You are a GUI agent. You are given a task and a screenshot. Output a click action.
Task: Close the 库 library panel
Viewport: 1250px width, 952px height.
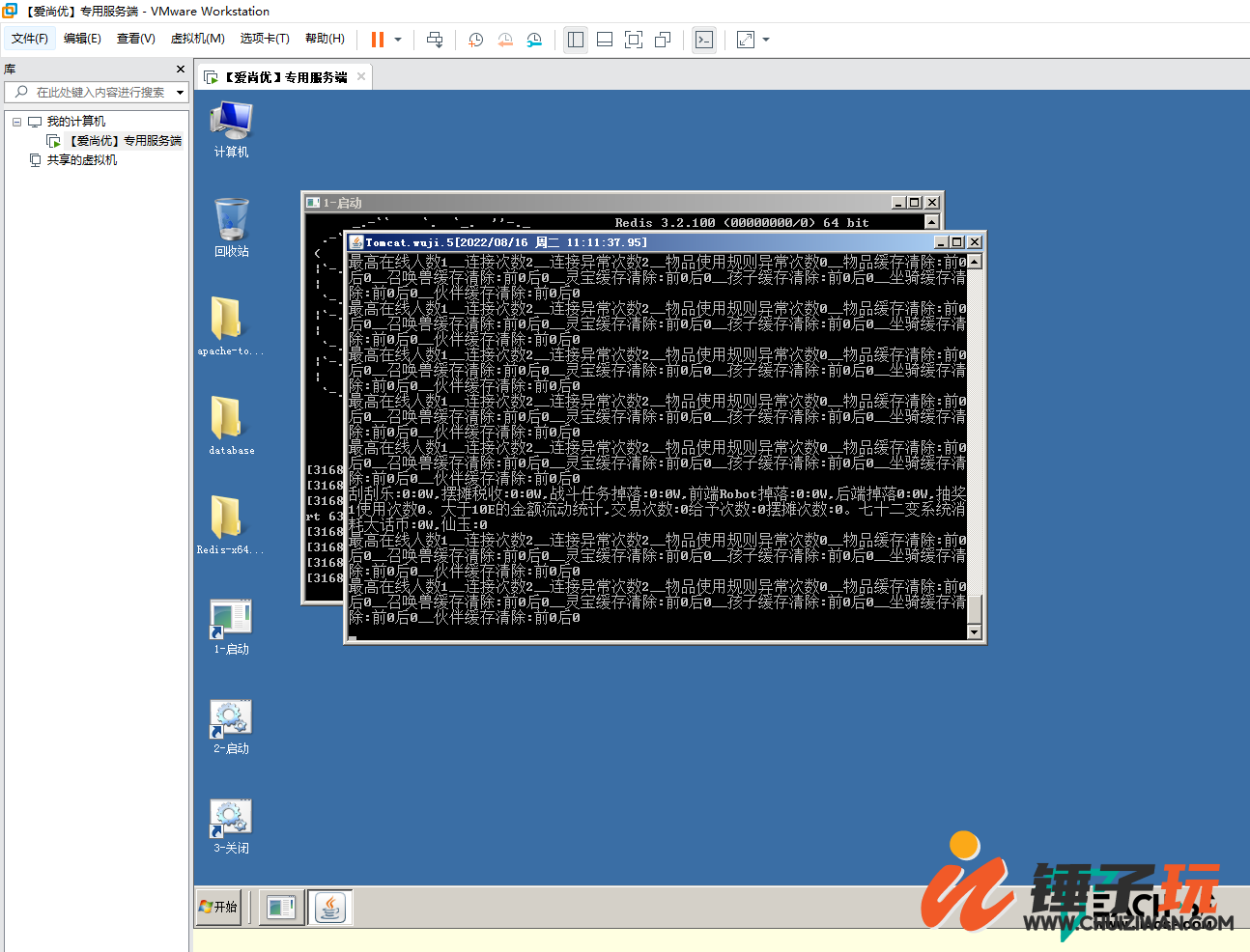pyautogui.click(x=181, y=70)
